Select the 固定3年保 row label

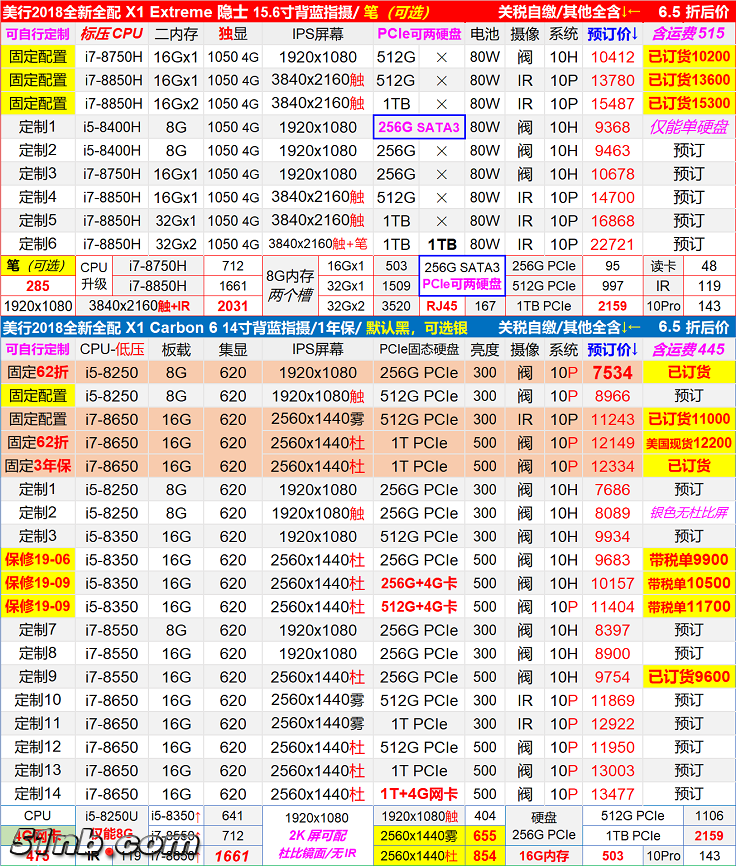[x=38, y=466]
